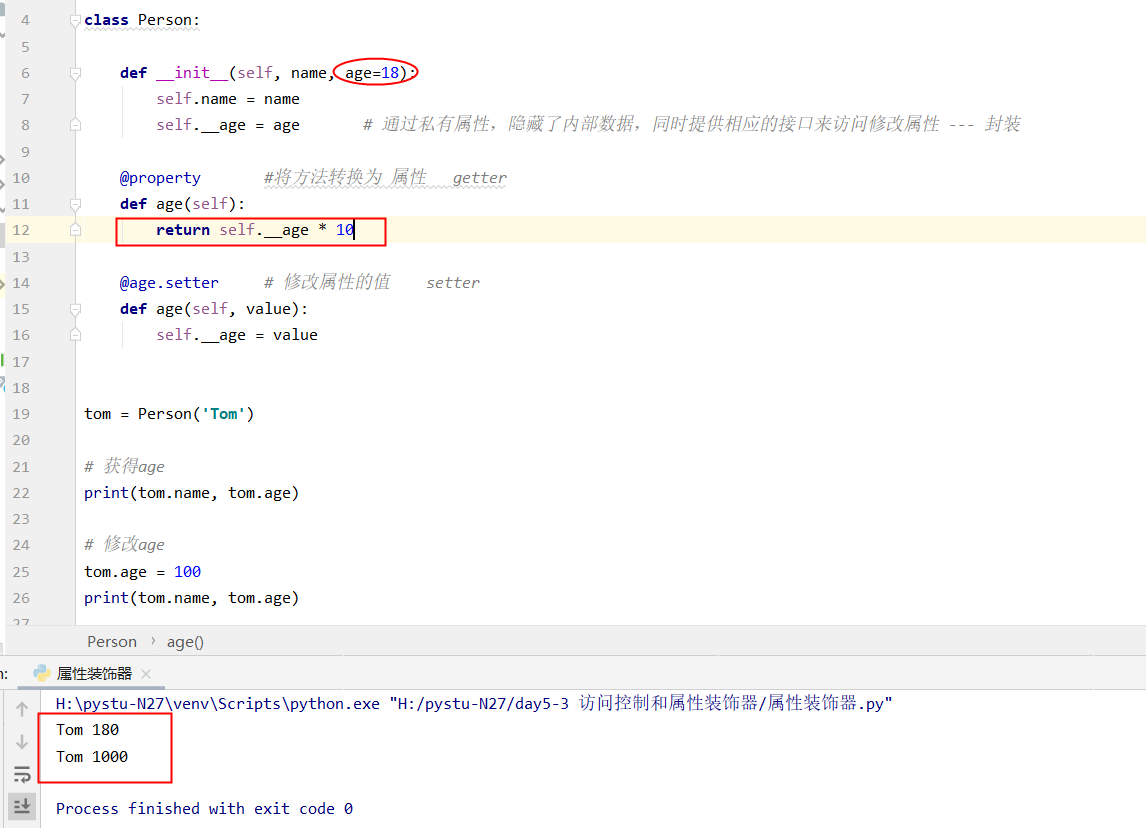This screenshot has height=828, width=1146.
Task: Click the fold end marker on line 12
Action: [x=75, y=230]
